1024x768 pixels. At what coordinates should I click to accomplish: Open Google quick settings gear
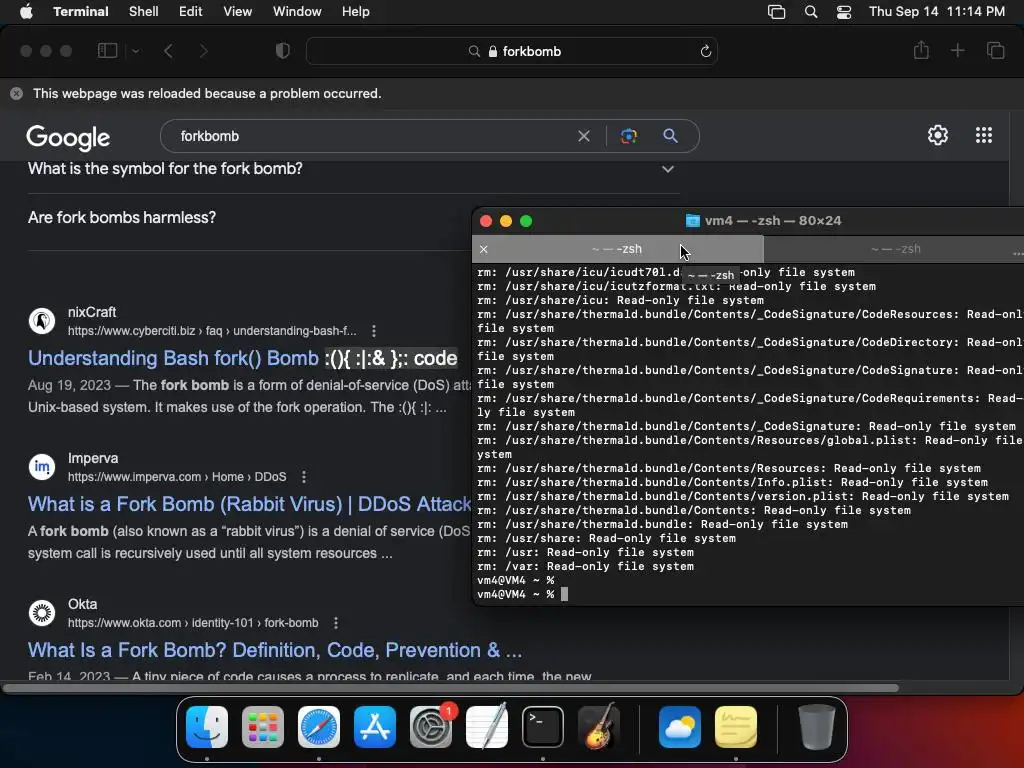[x=938, y=135]
